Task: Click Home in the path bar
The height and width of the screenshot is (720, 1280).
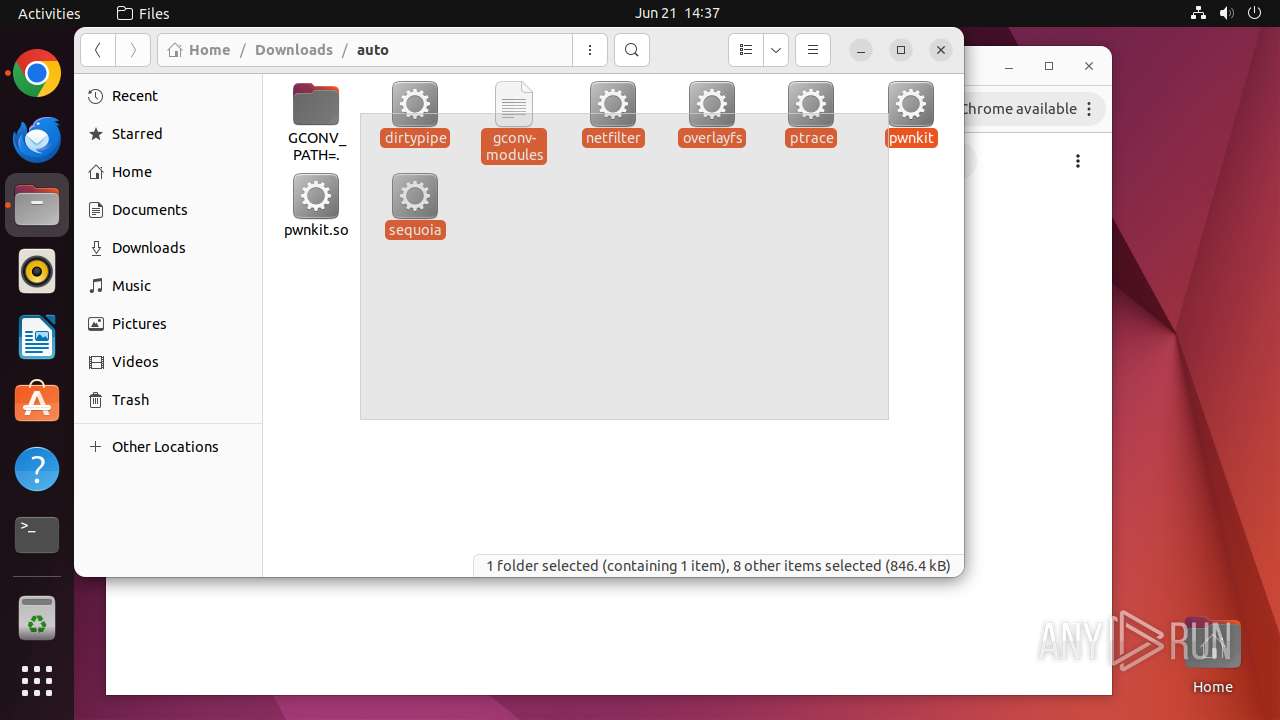Action: click(x=199, y=50)
